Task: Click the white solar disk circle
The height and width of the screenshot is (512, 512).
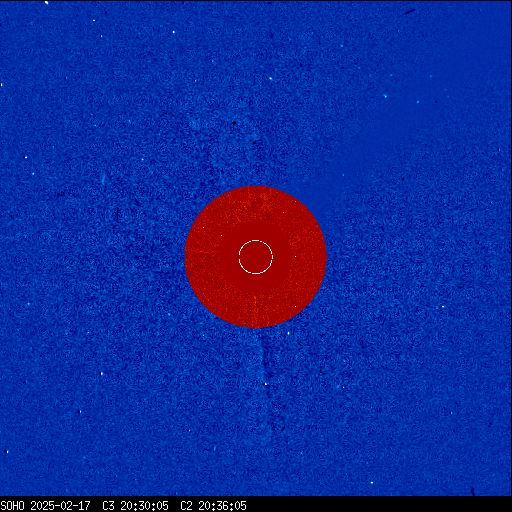Action: pos(256,257)
